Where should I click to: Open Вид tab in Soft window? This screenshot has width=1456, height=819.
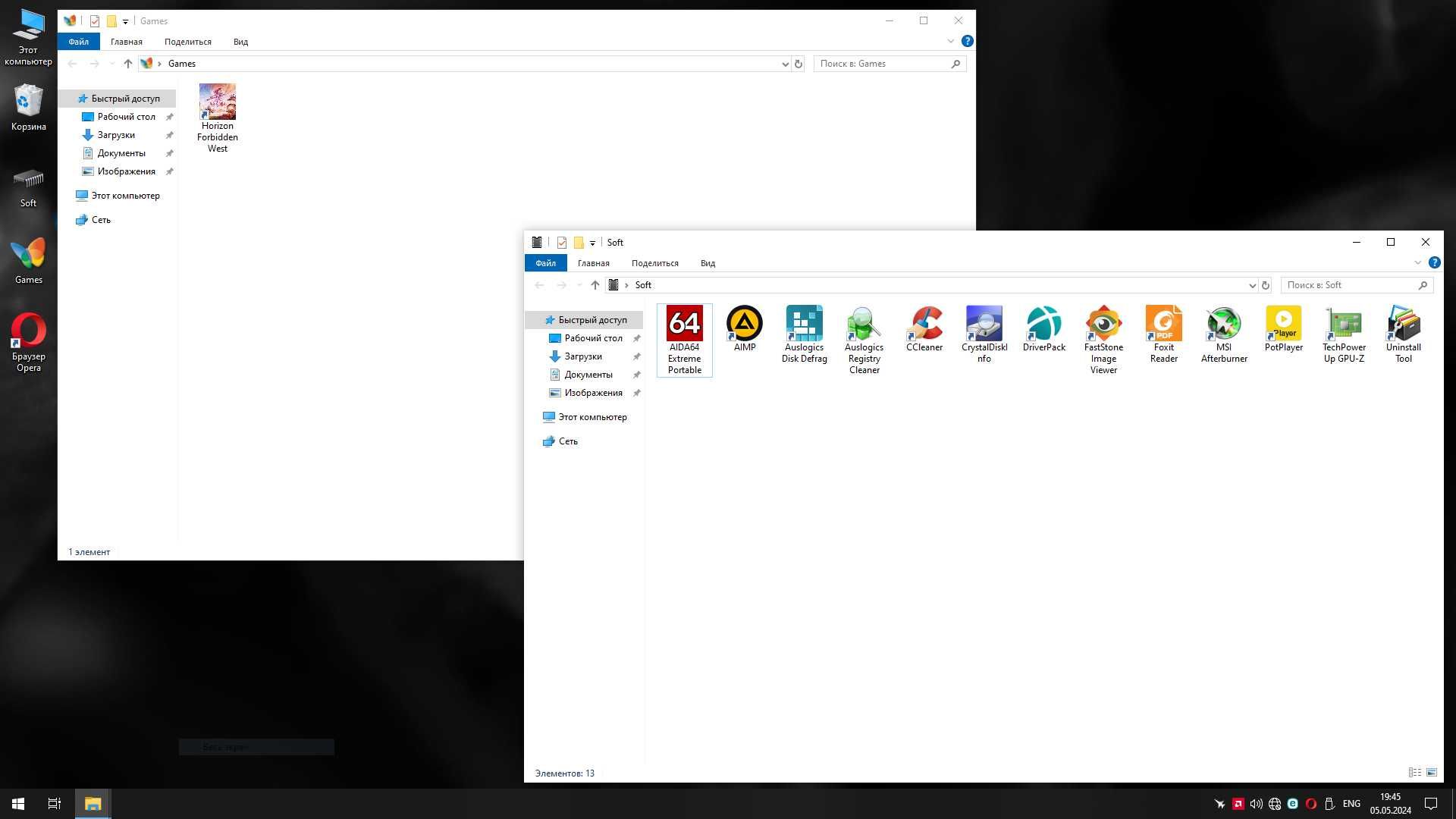point(708,263)
